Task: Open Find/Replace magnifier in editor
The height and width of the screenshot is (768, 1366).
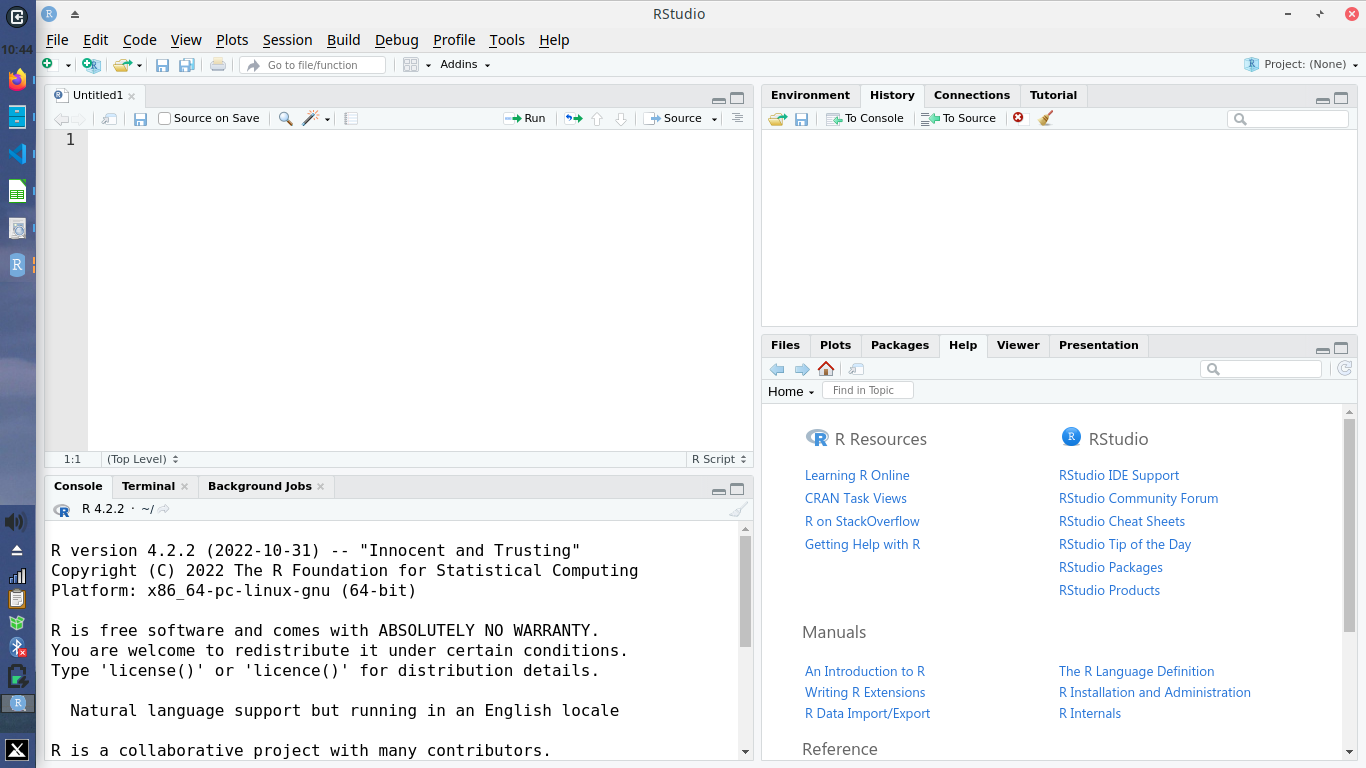Action: tap(285, 118)
